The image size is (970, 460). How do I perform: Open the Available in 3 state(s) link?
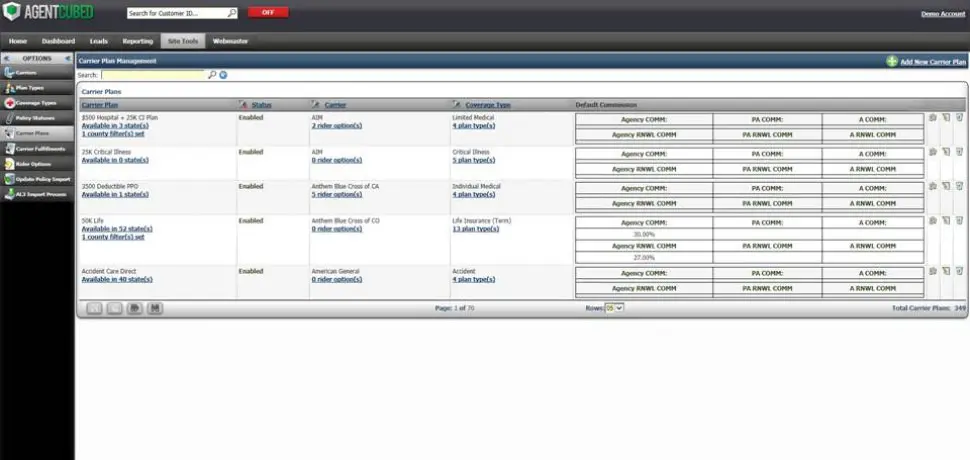[x=115, y=126]
